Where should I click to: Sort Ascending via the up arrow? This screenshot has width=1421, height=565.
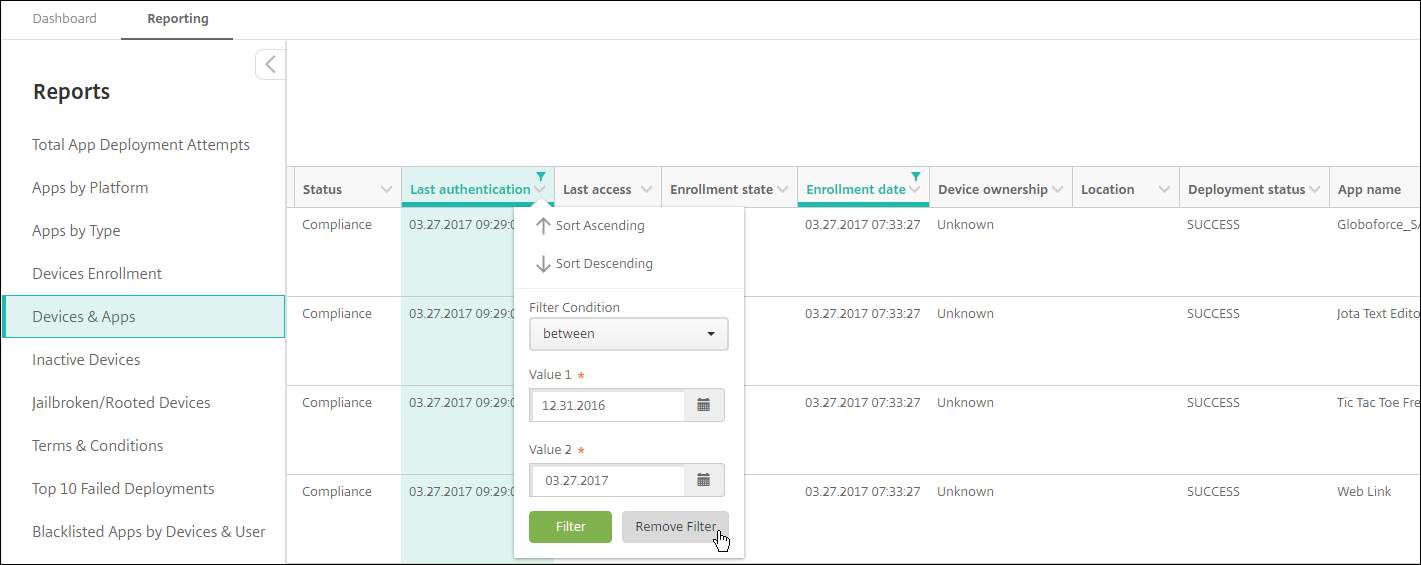pyautogui.click(x=543, y=226)
